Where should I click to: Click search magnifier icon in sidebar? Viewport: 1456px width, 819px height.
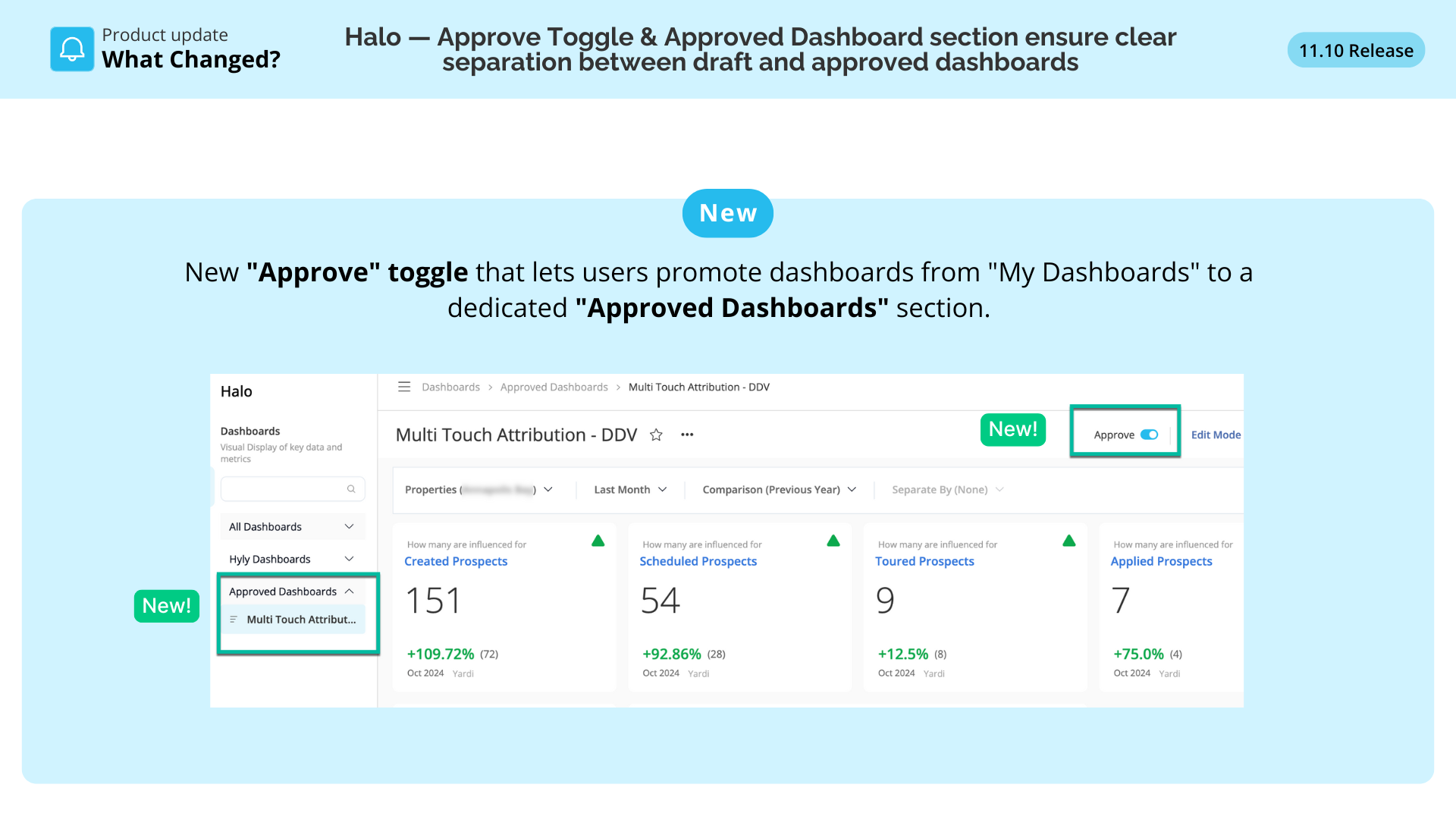point(351,489)
